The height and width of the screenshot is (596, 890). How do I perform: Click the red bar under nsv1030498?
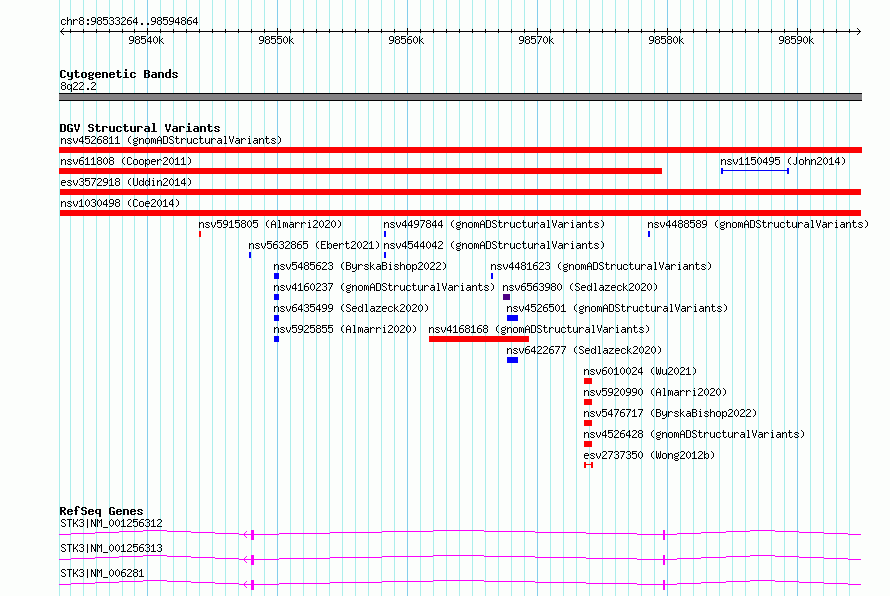coord(460,213)
